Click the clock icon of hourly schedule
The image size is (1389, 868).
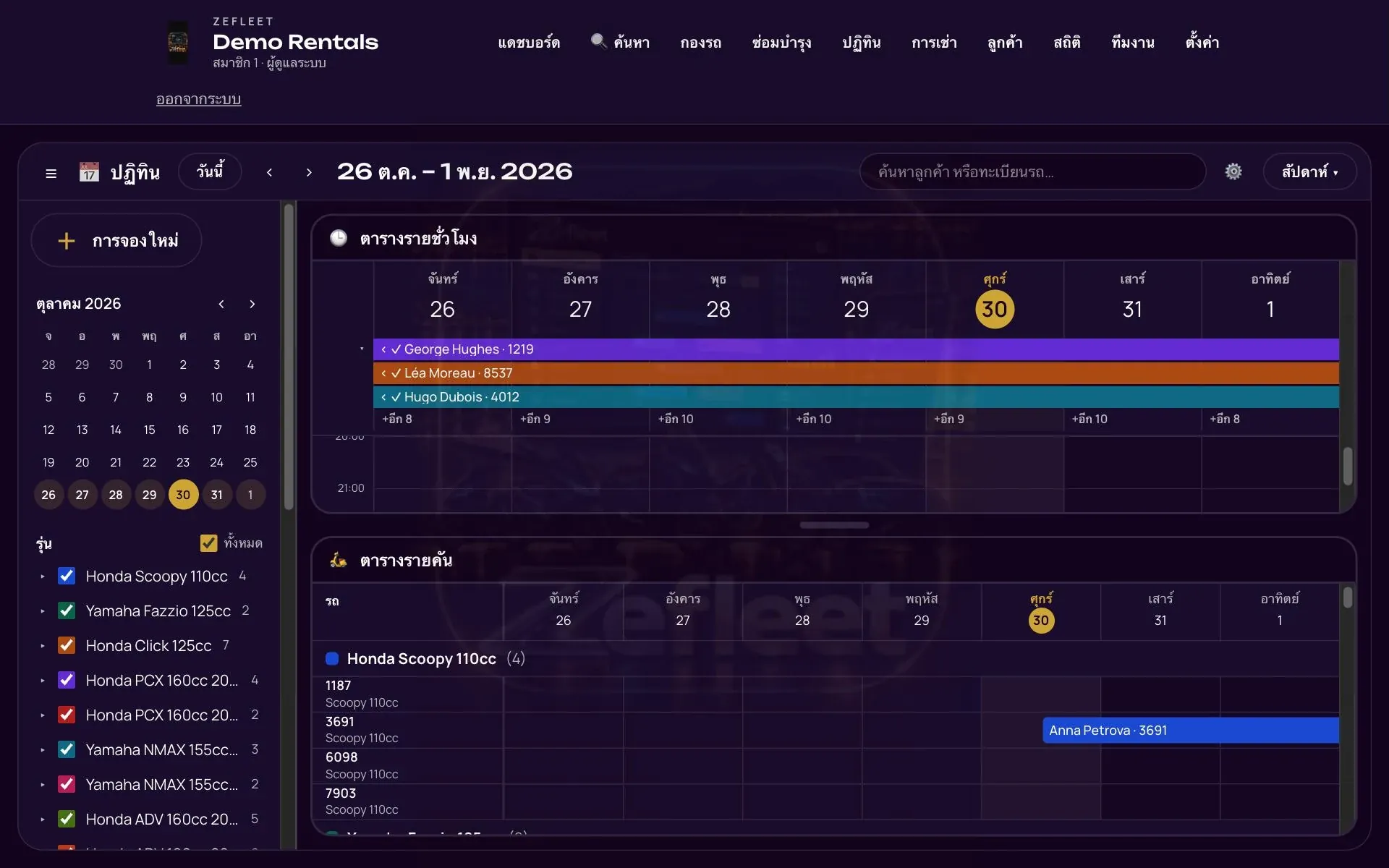coord(339,238)
